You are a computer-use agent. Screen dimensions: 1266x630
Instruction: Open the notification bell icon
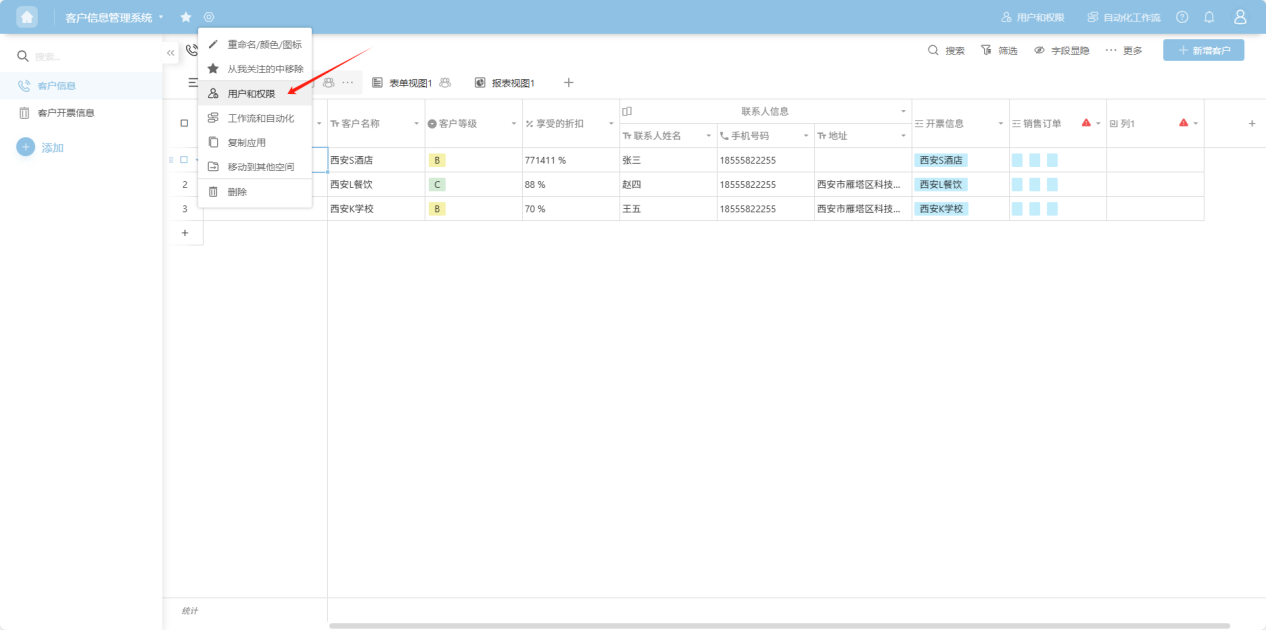[1209, 17]
